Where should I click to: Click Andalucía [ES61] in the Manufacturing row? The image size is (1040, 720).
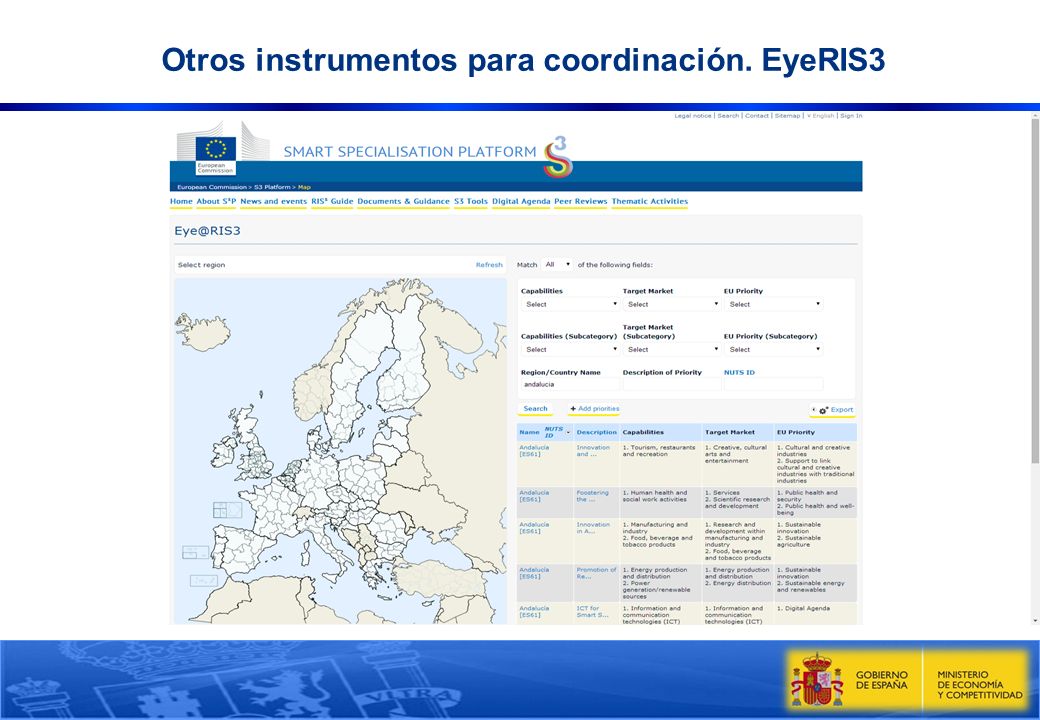(x=534, y=528)
